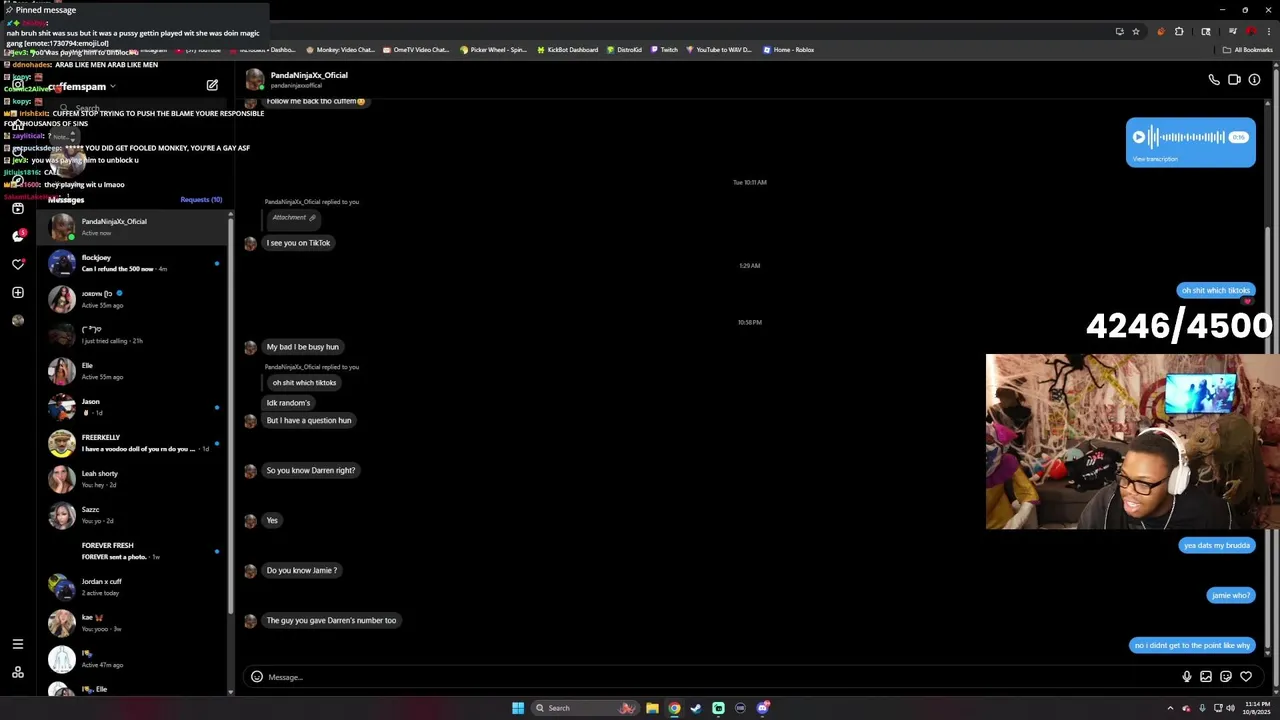Compose a new message with pencil icon
Viewport: 1280px width, 720px height.
point(212,86)
